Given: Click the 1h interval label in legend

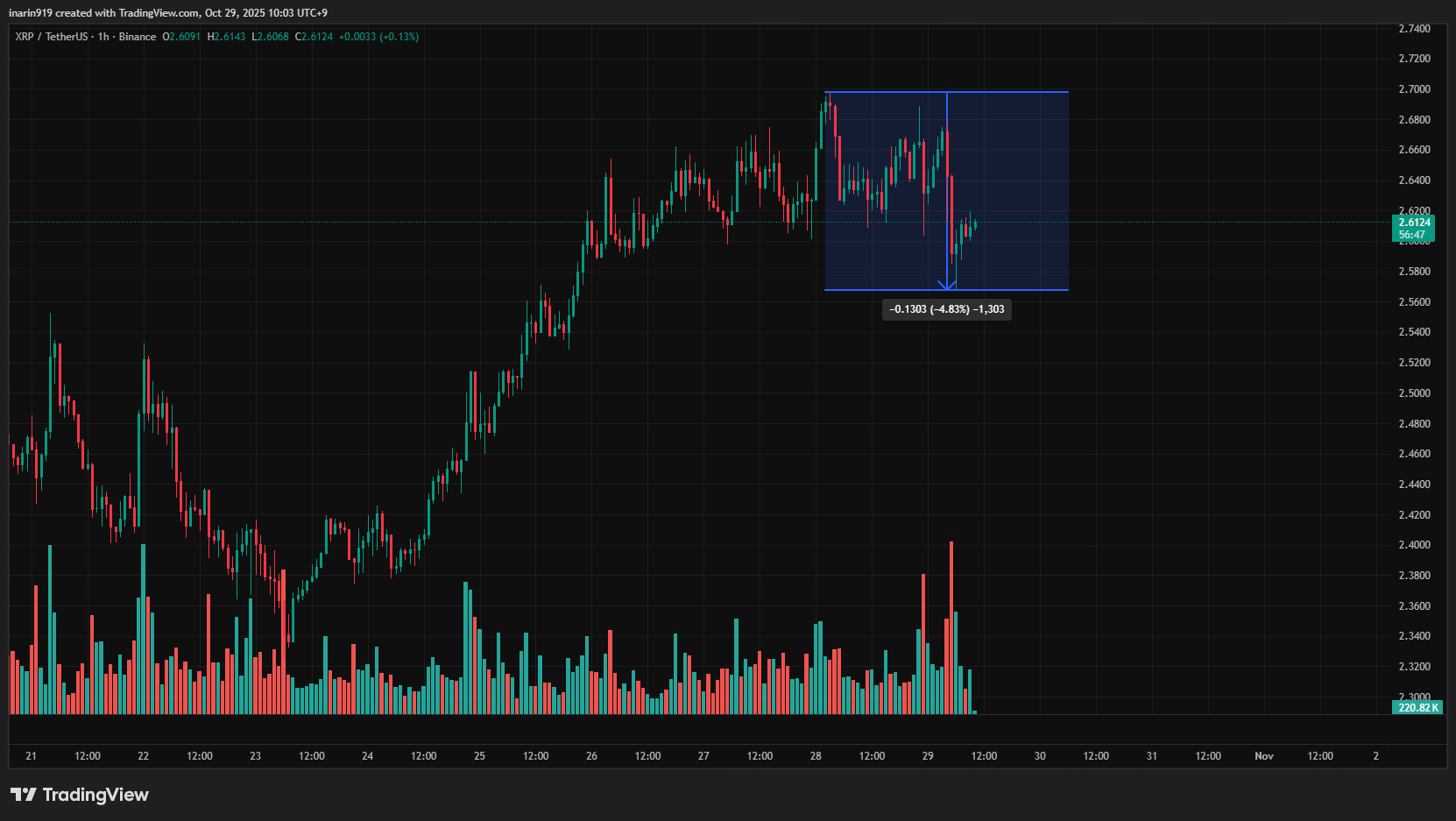Looking at the screenshot, I should (x=103, y=37).
